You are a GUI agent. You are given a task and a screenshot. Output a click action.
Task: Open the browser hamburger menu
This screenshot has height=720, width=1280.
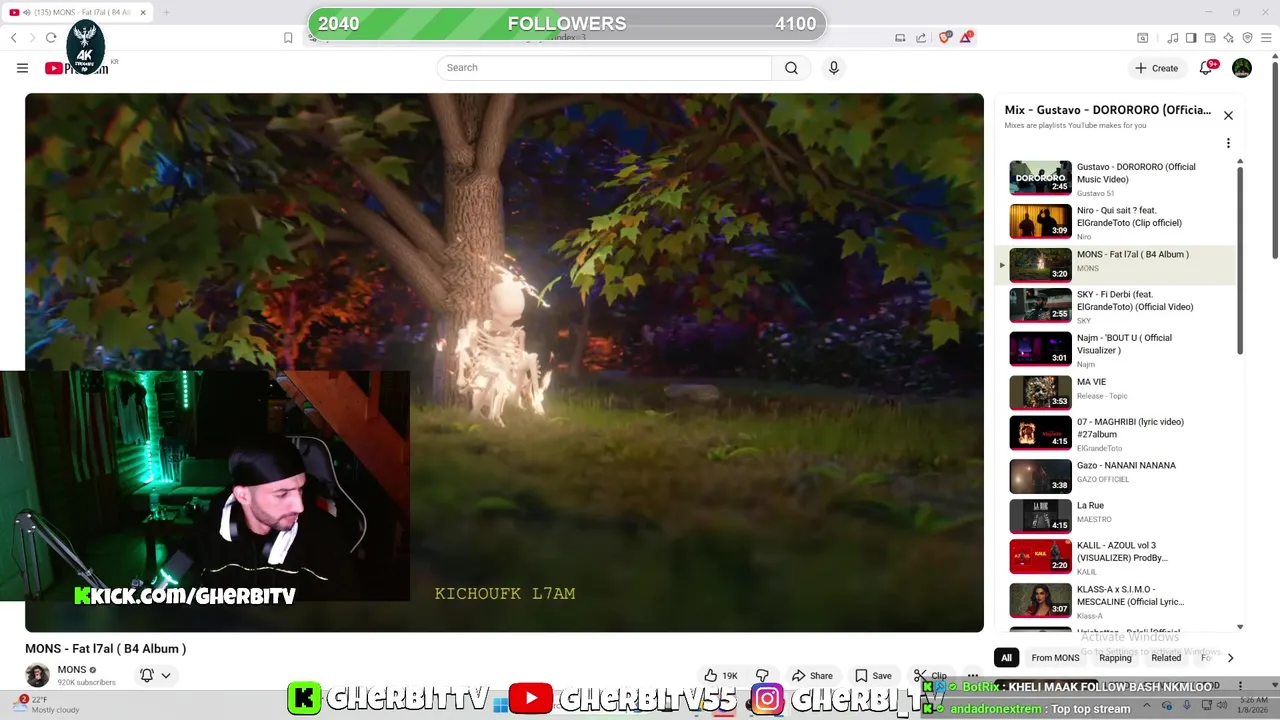pos(1265,38)
